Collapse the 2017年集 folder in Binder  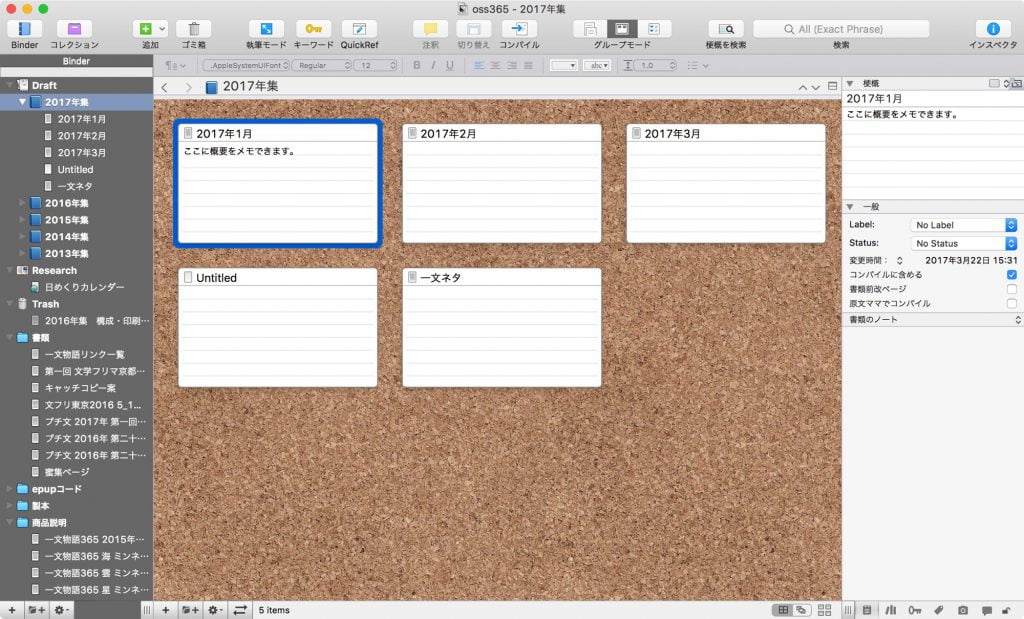coord(22,102)
